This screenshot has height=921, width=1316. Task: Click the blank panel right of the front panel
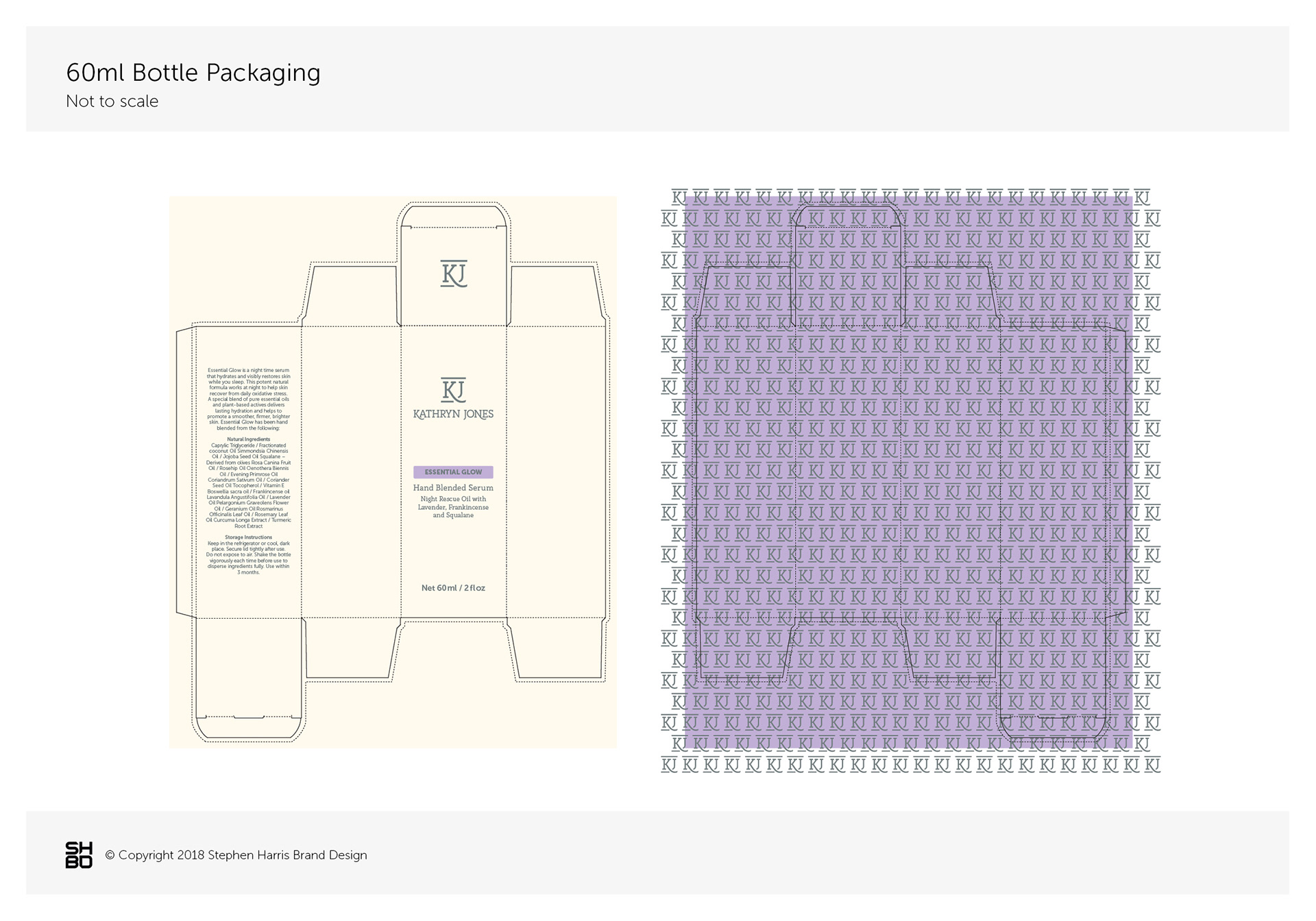pos(557,473)
